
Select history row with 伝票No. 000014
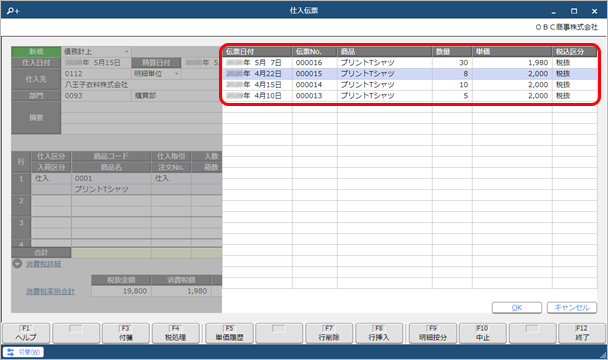point(410,85)
